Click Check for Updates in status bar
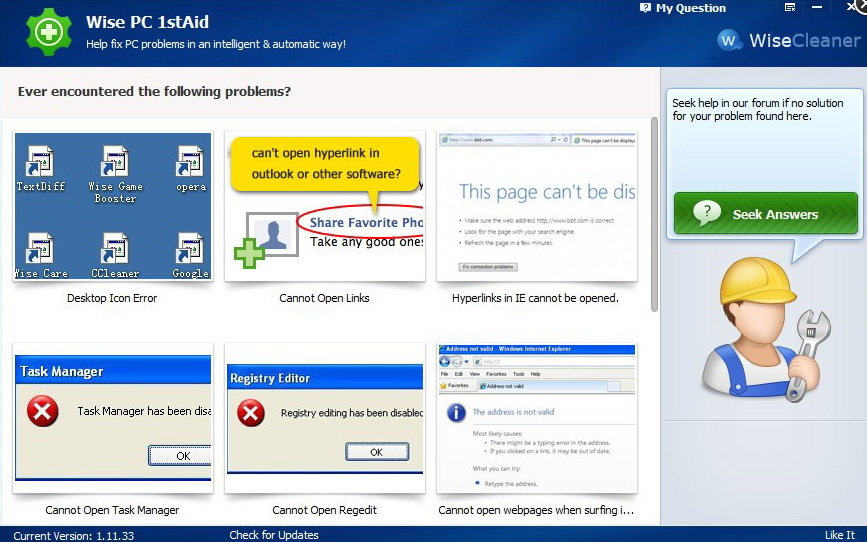 (274, 535)
